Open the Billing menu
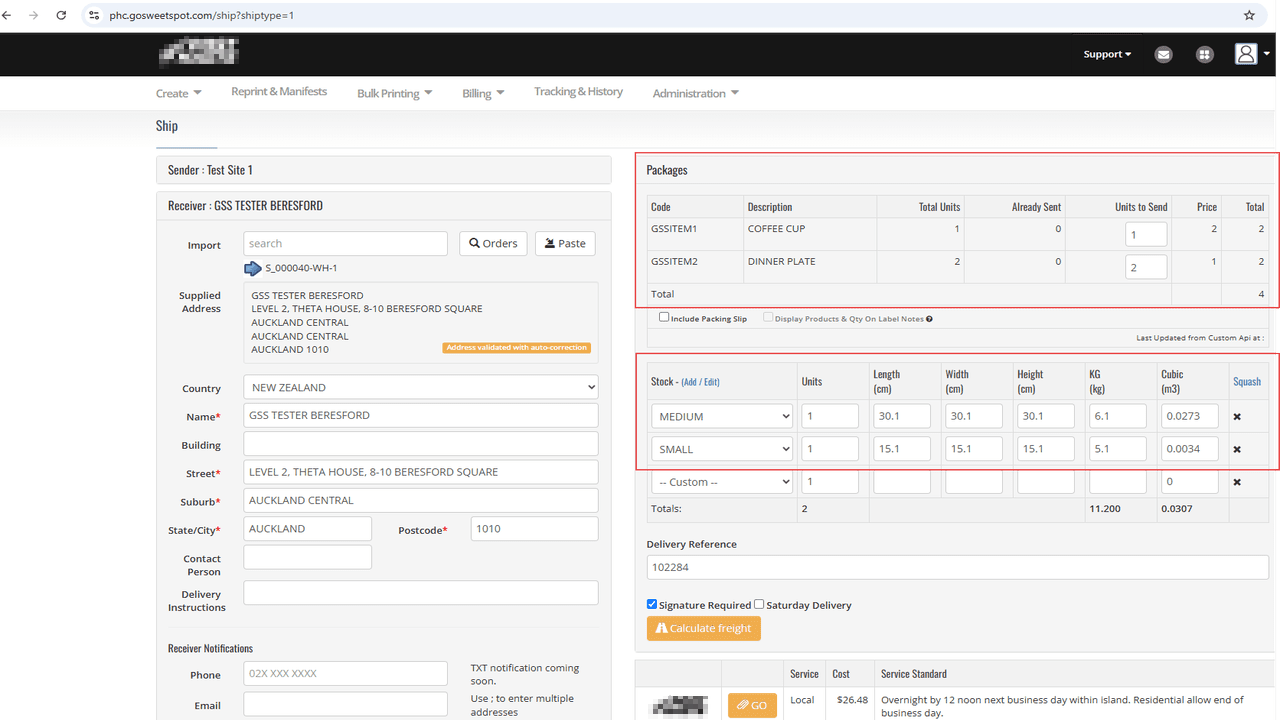The width and height of the screenshot is (1280, 720). click(483, 93)
